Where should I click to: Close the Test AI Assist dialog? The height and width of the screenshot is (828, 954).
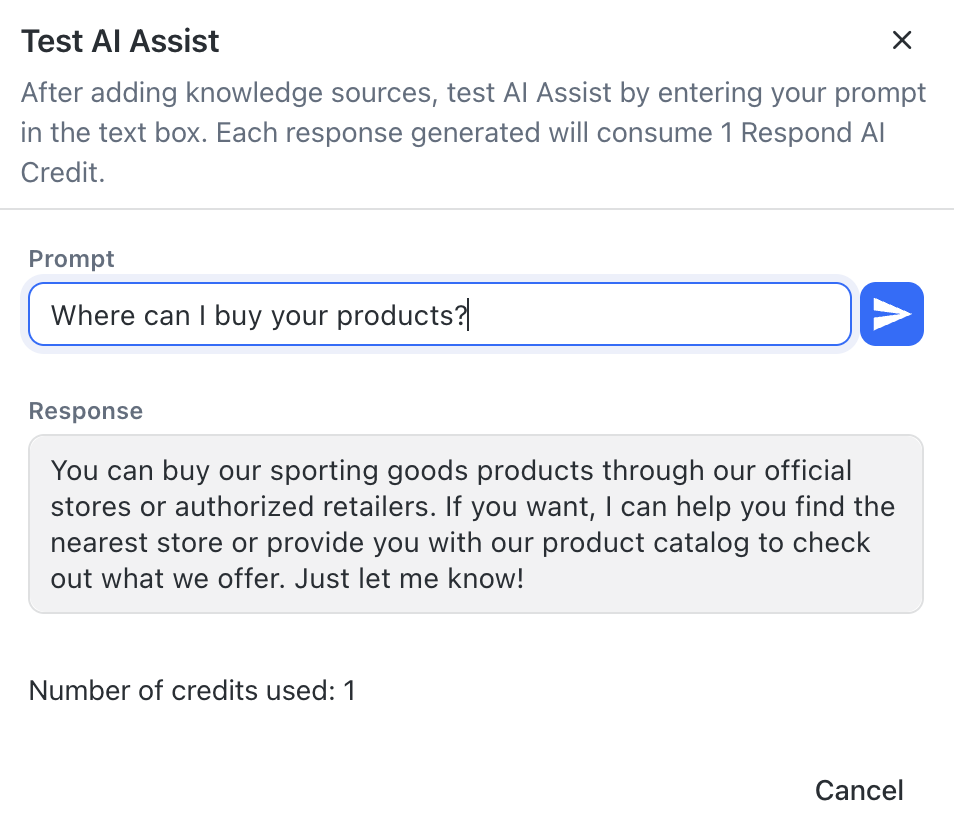point(902,40)
